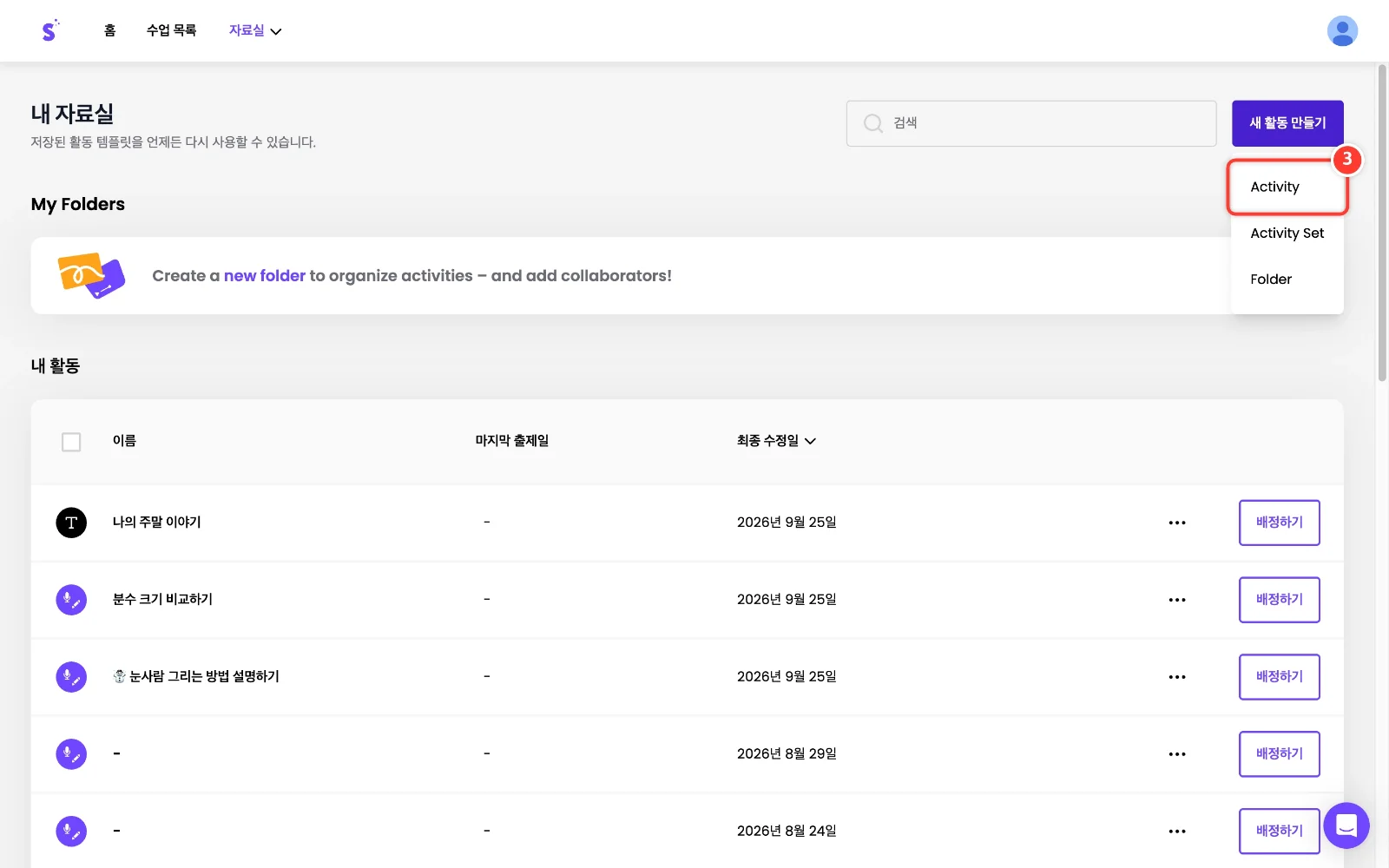Open the site logo home link
The image size is (1389, 868).
[x=49, y=30]
